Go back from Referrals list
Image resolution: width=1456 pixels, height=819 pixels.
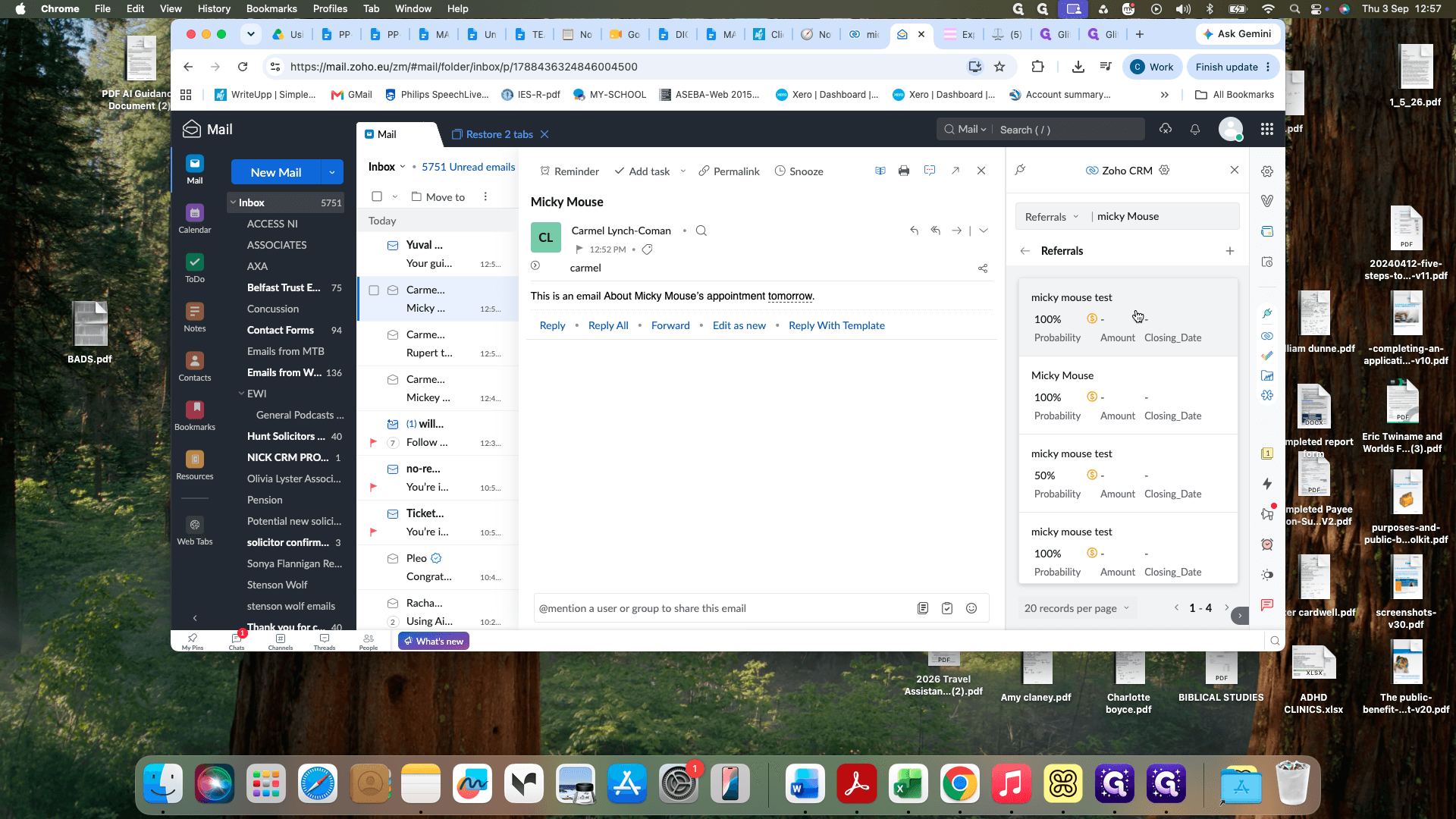coord(1025,251)
